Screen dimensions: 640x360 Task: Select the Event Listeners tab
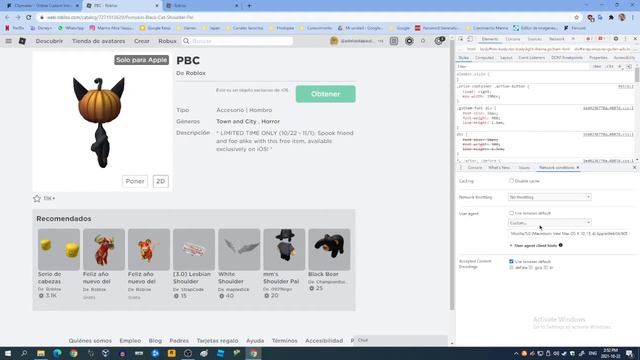(x=532, y=58)
